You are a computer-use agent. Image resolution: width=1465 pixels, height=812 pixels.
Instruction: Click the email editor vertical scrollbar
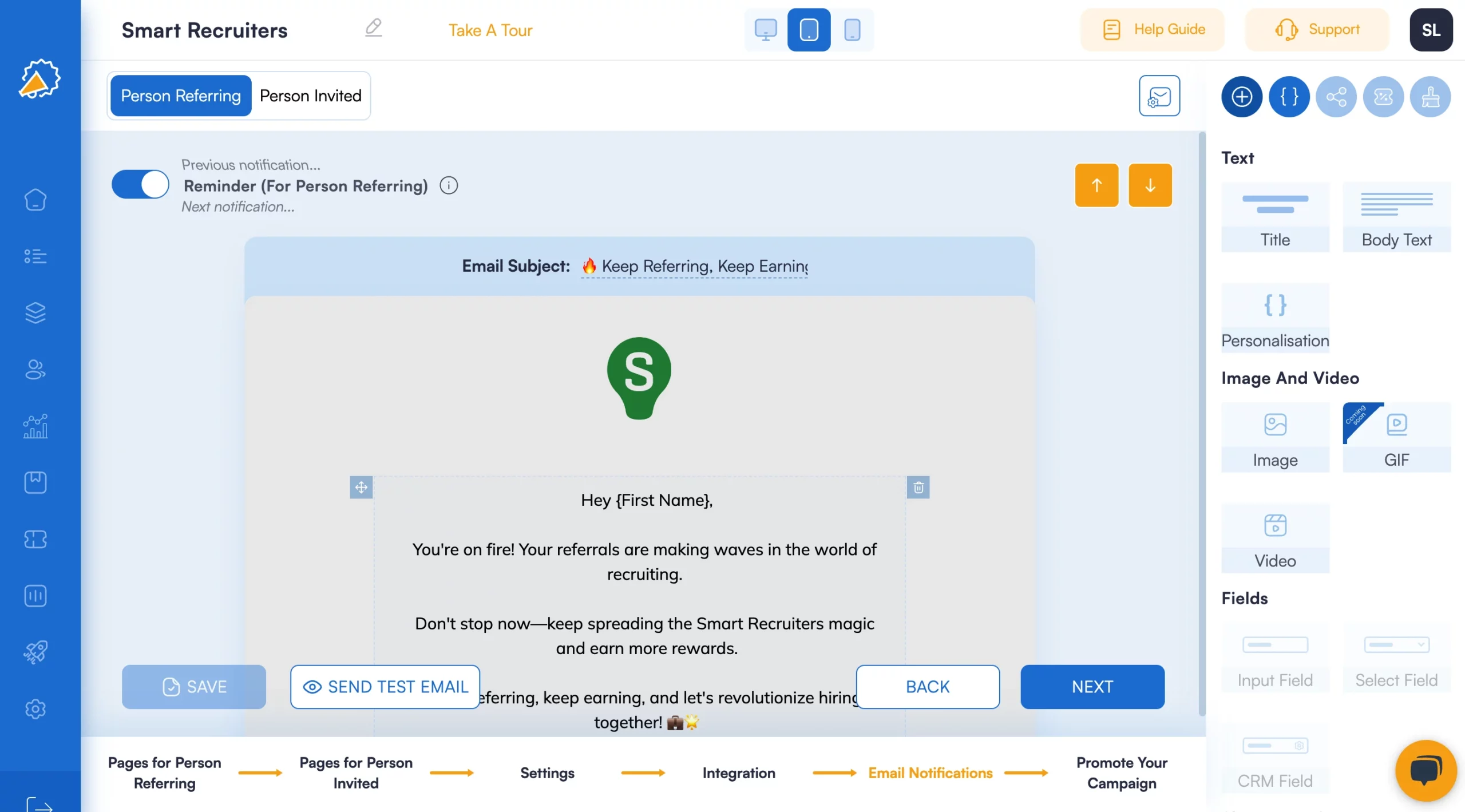tap(1202, 423)
